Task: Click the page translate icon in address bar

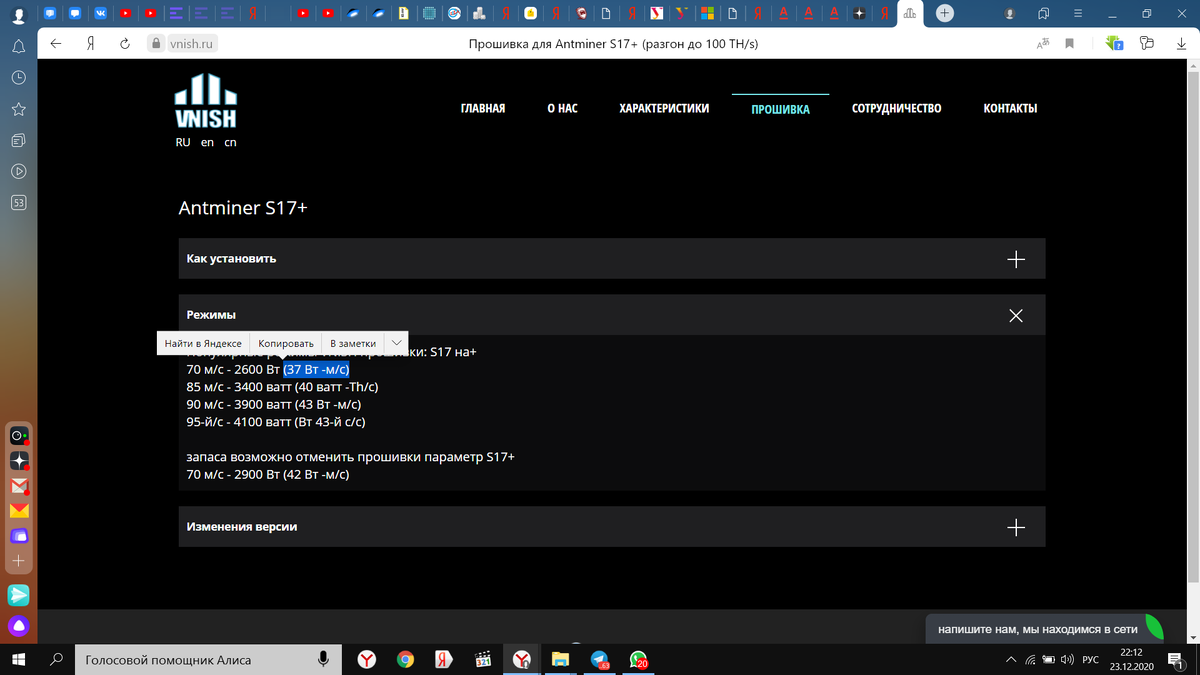Action: (1042, 44)
